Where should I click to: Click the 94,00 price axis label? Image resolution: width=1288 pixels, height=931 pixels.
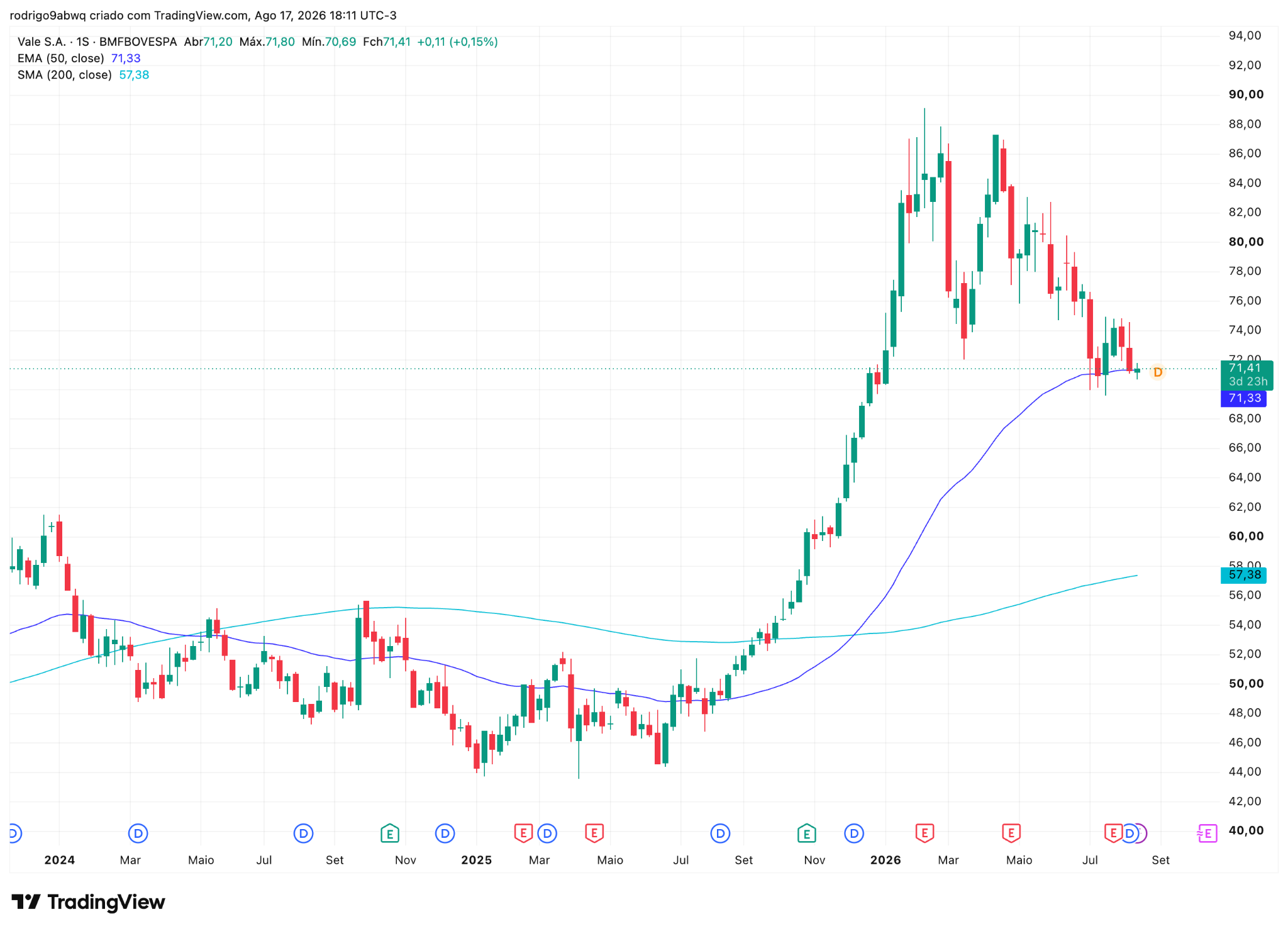[1245, 36]
